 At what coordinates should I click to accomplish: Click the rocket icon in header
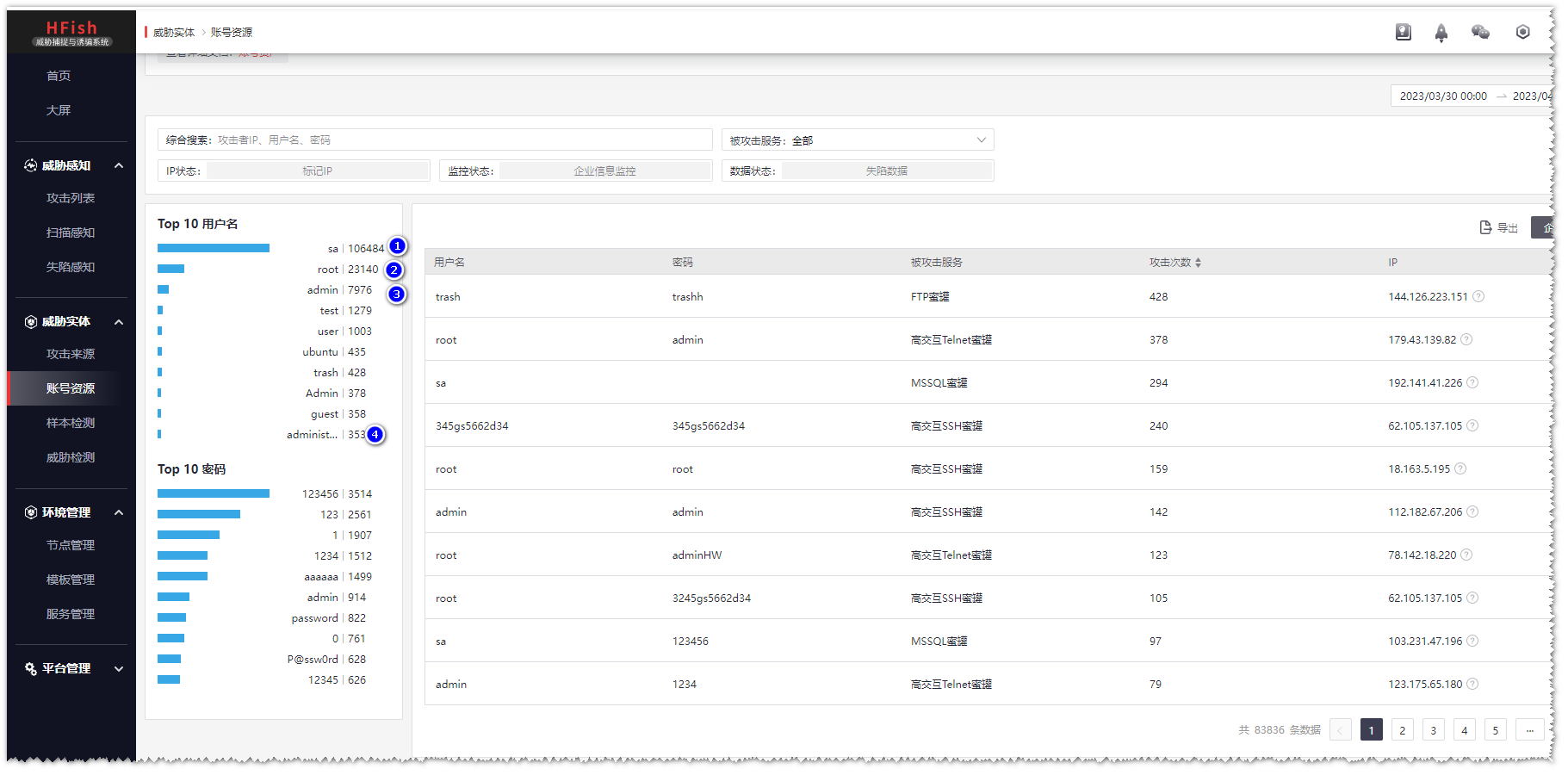tap(1441, 33)
